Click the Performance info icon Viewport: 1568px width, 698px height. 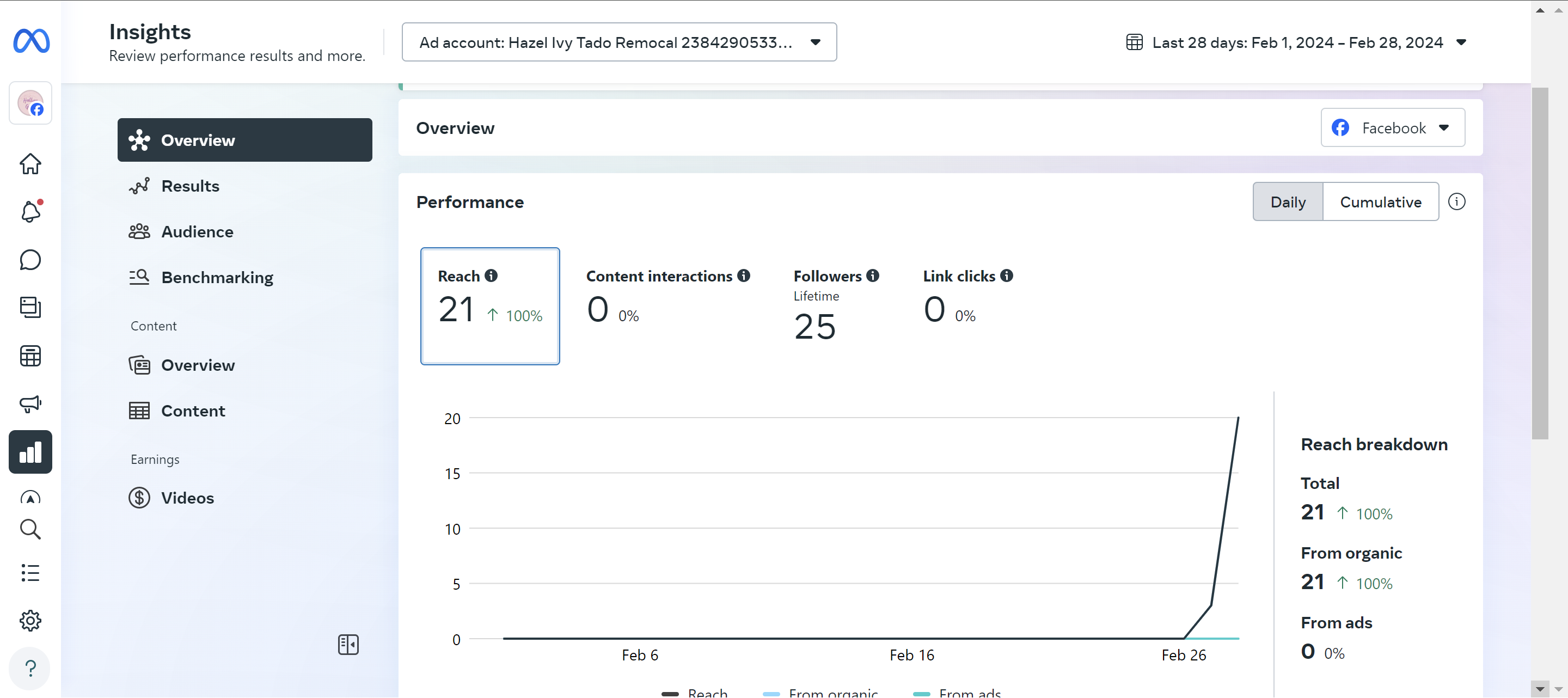[x=1456, y=202]
